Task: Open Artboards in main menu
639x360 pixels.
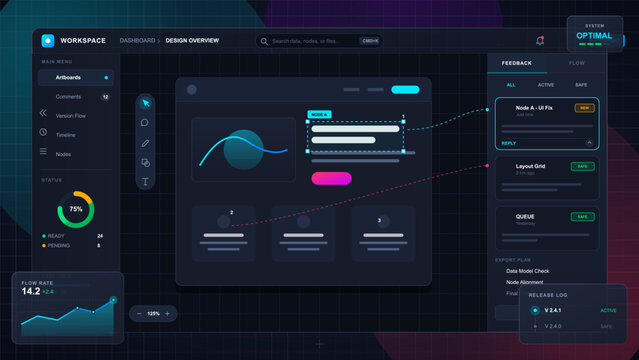Action: point(76,77)
